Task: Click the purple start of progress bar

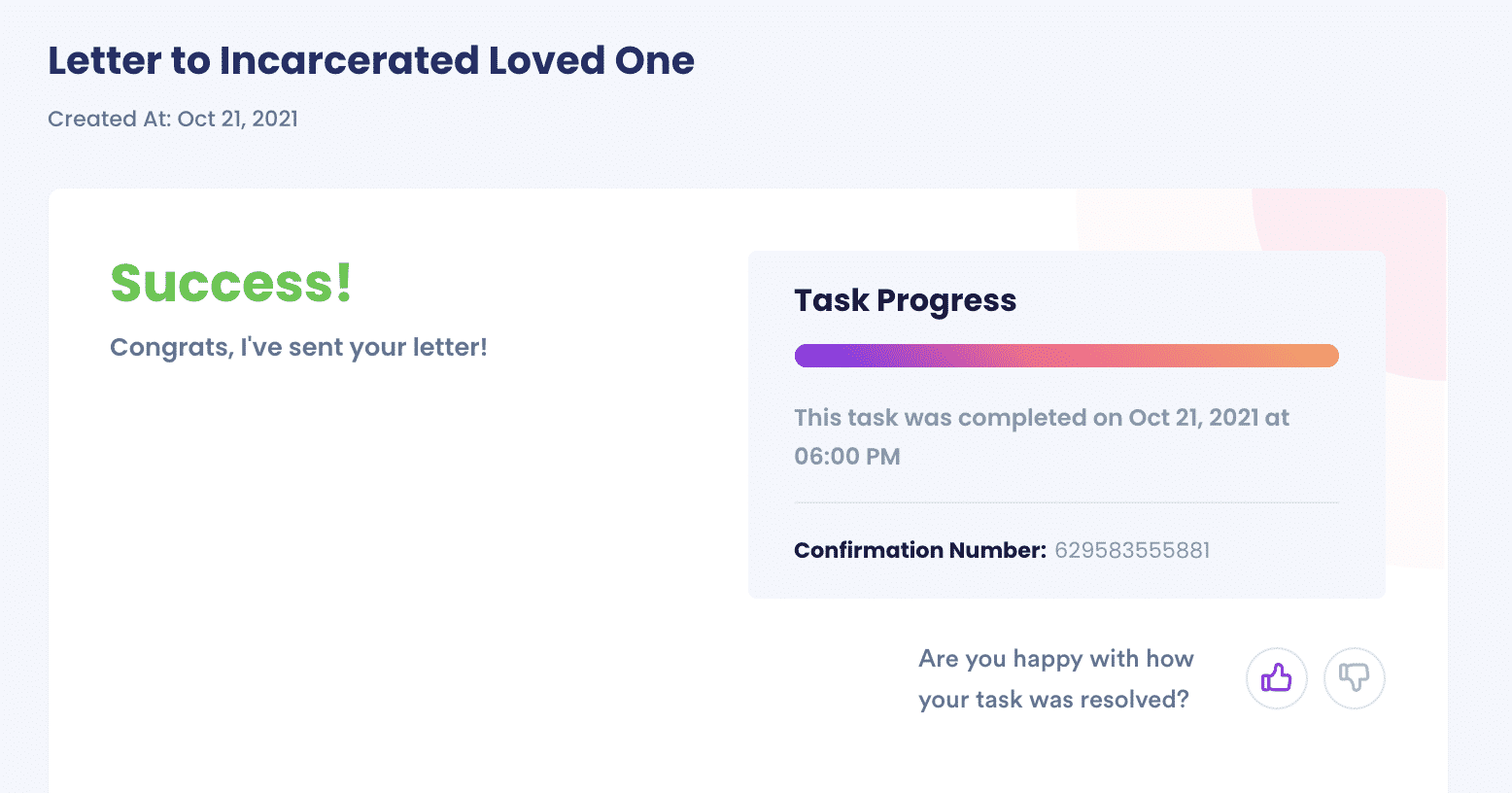Action: click(826, 356)
